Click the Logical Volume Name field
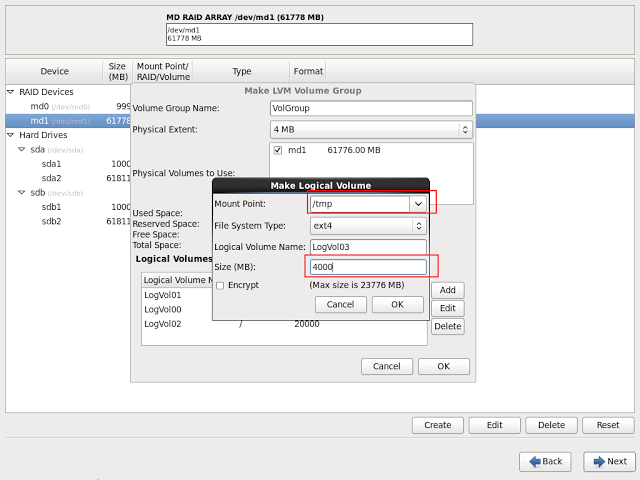Viewport: 640px width, 480px height. pyautogui.click(x=367, y=246)
